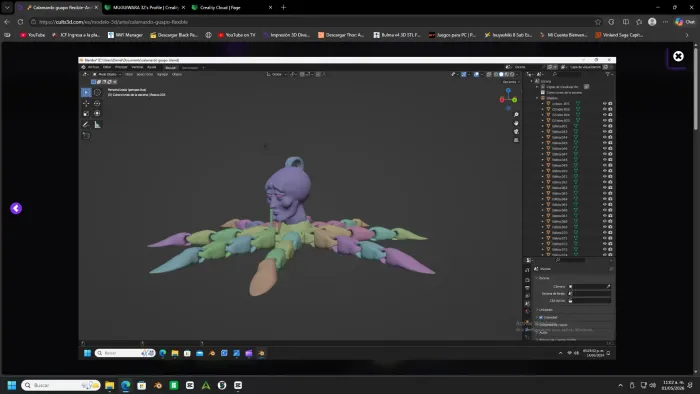The height and width of the screenshot is (394, 700).
Task: Open the Editar menu in Blender
Action: pyautogui.click(x=107, y=67)
